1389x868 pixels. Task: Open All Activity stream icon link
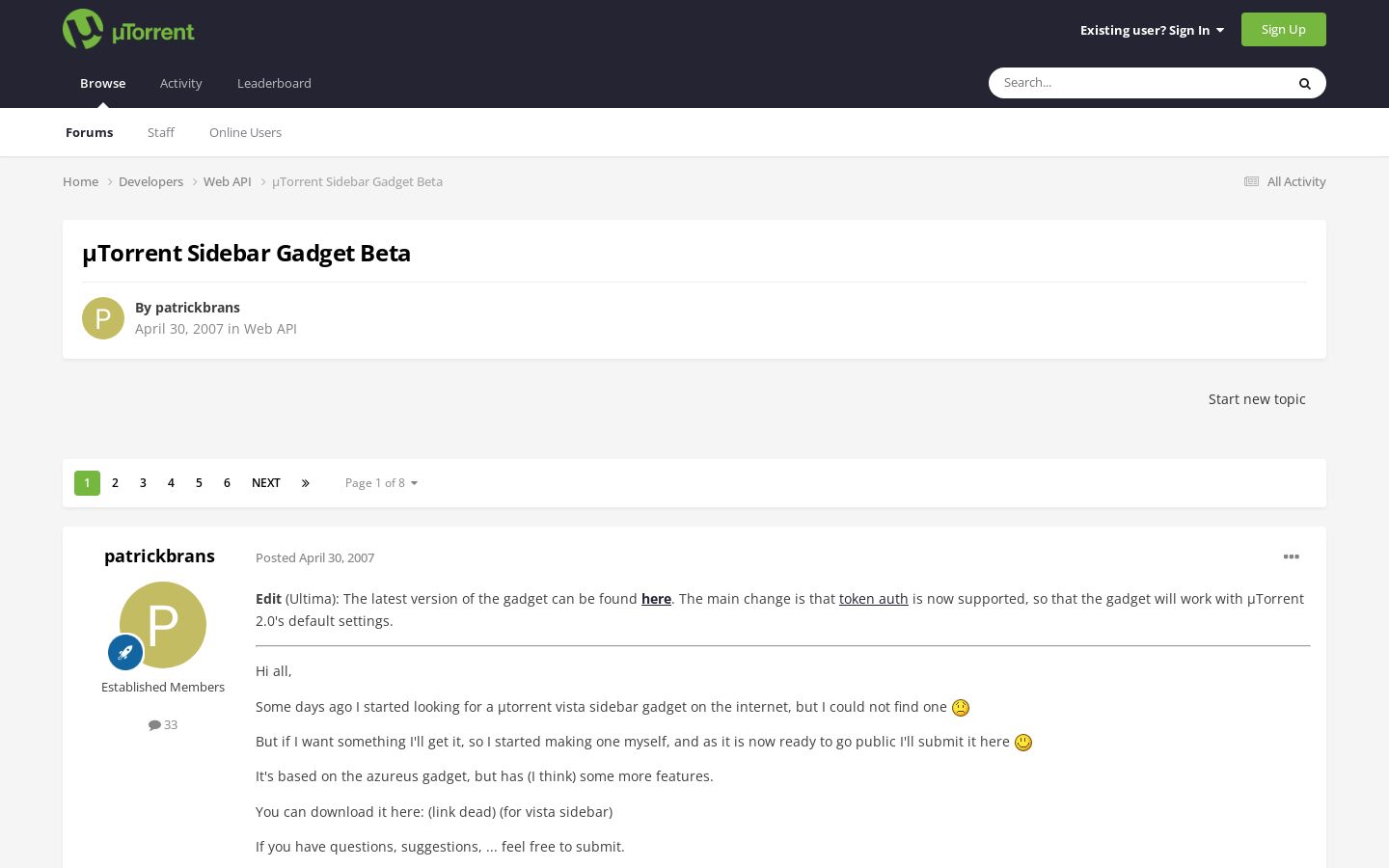pyautogui.click(x=1251, y=181)
